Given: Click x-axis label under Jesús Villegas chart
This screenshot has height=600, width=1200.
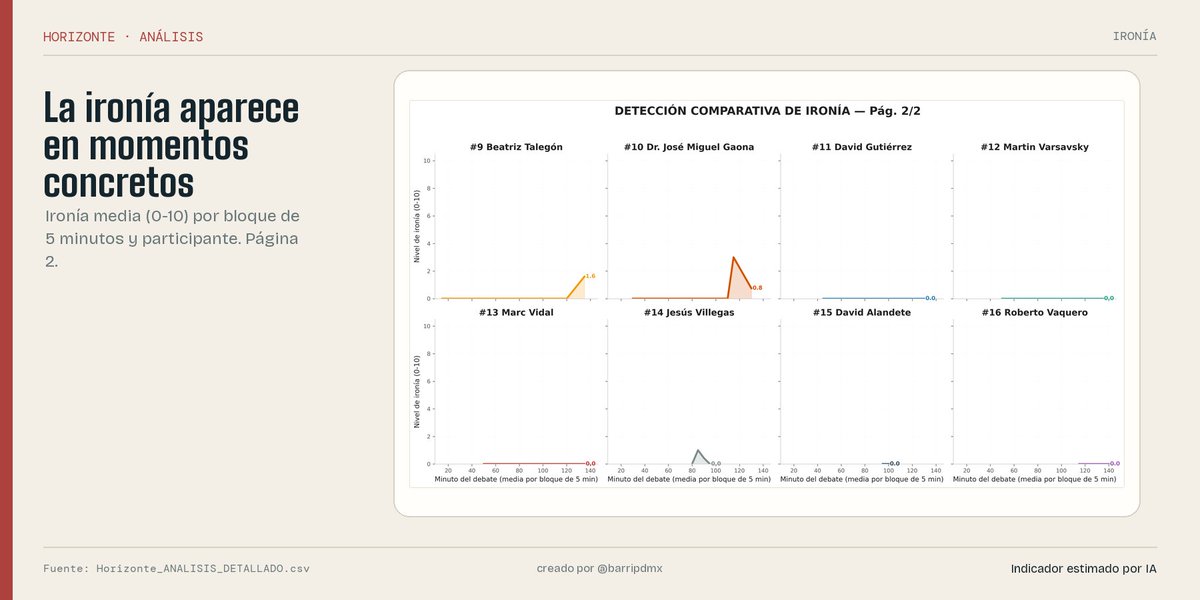Looking at the screenshot, I should 689,480.
